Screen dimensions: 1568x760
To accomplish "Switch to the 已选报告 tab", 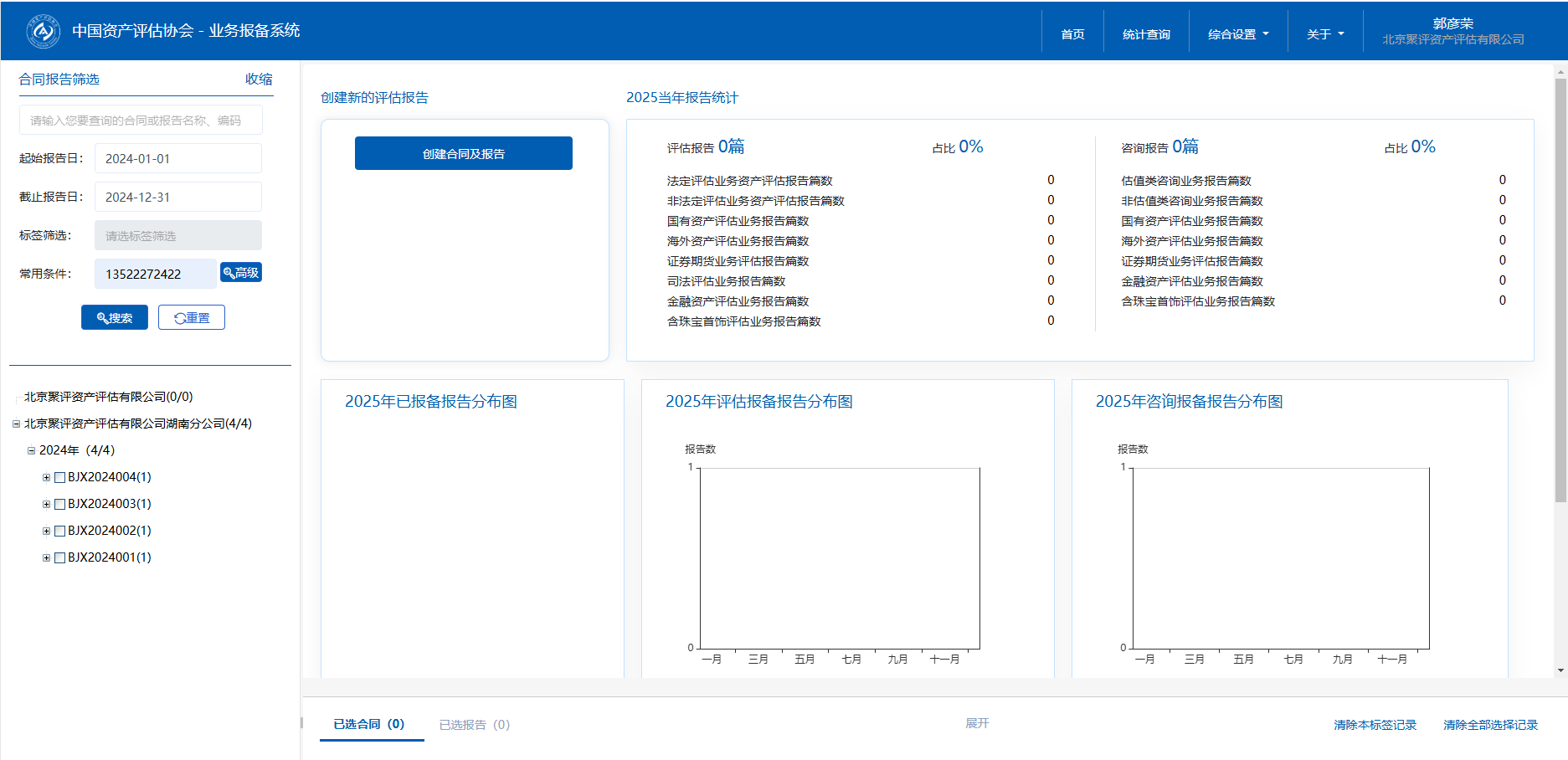I will 474,725.
